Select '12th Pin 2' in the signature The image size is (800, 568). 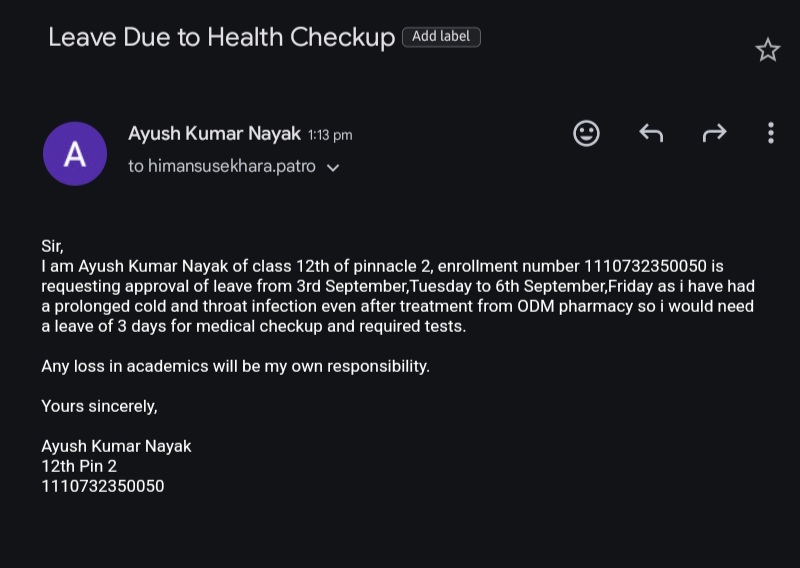tap(79, 466)
